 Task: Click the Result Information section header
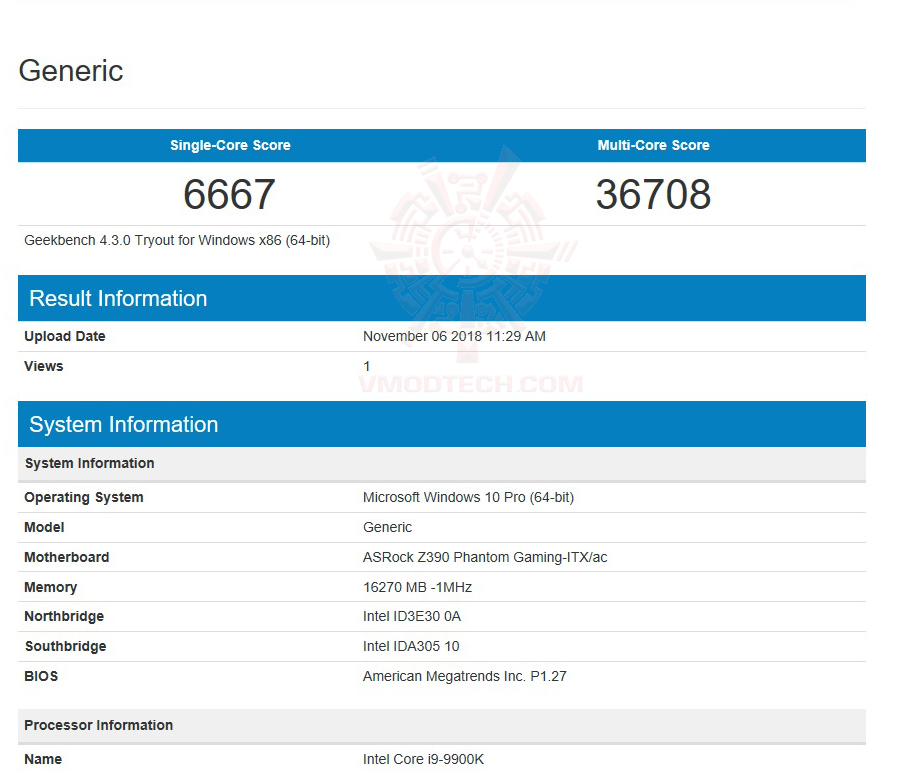coord(442,298)
